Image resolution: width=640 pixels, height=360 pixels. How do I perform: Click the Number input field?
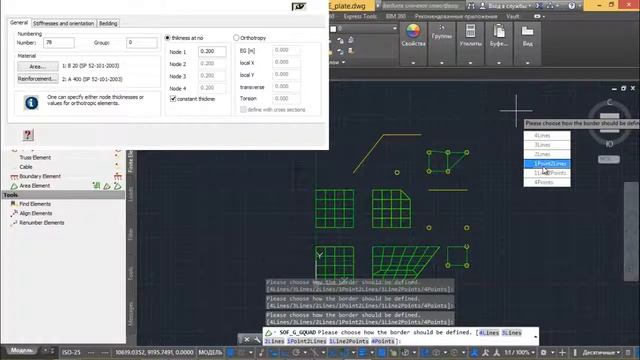coord(59,42)
